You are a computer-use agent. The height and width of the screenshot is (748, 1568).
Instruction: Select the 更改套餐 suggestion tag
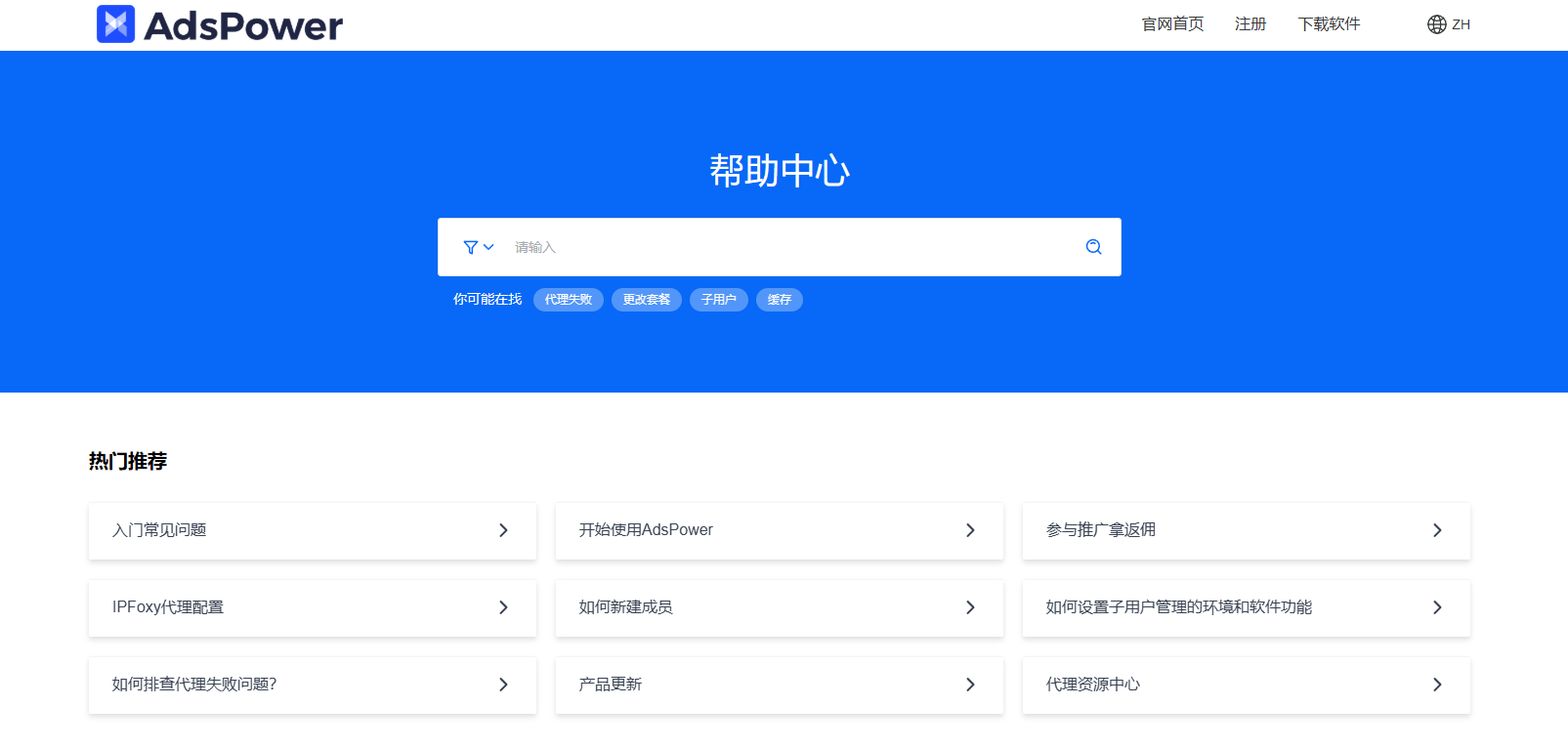(647, 300)
